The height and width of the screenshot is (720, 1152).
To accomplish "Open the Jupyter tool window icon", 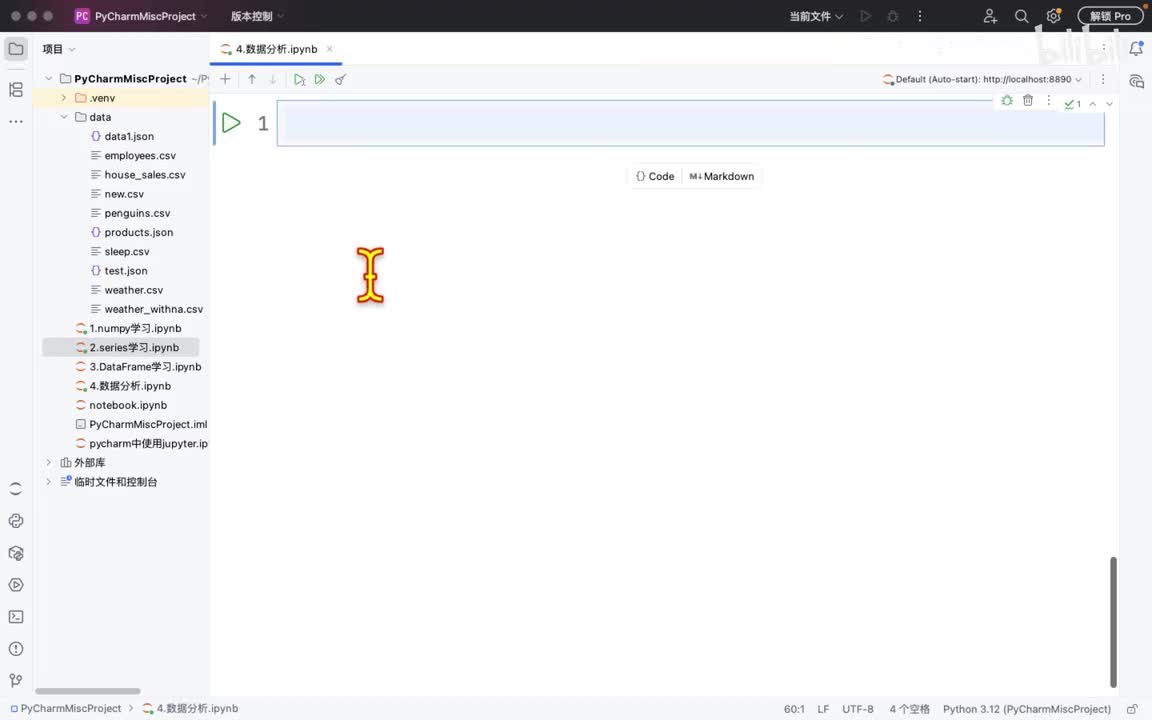I will tap(15, 489).
